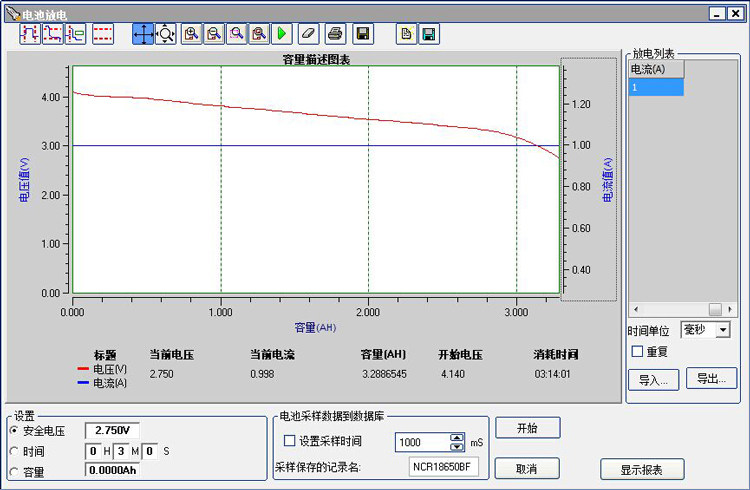This screenshot has width=750, height=490.
Task: Click the 显示报表 button
Action: click(642, 469)
